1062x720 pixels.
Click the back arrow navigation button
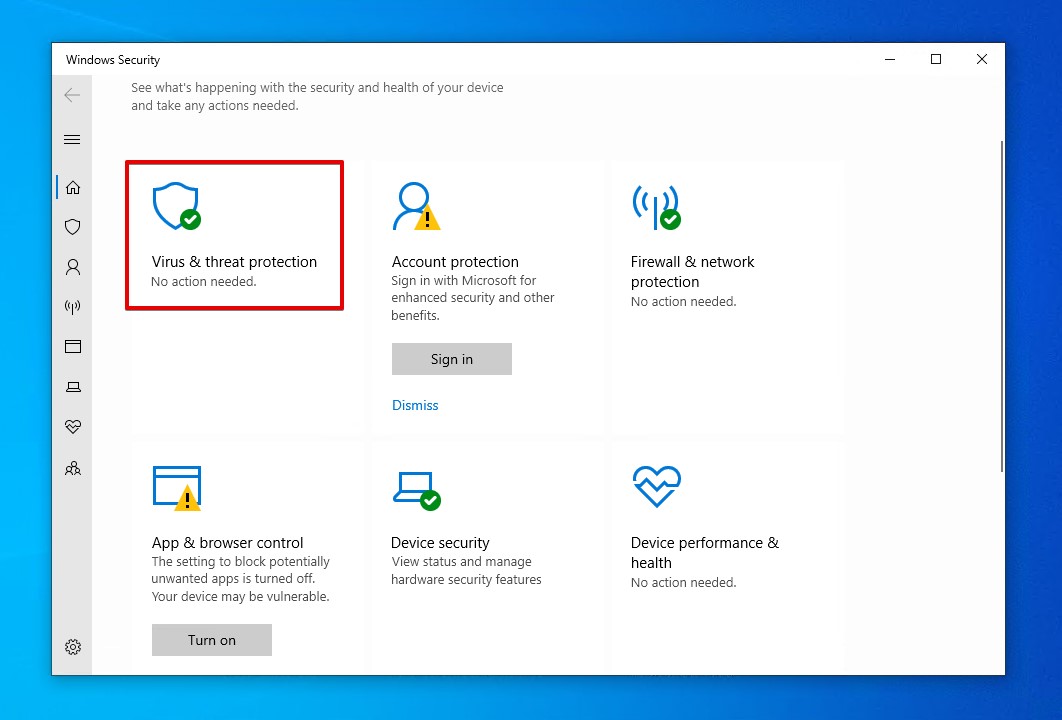72,95
